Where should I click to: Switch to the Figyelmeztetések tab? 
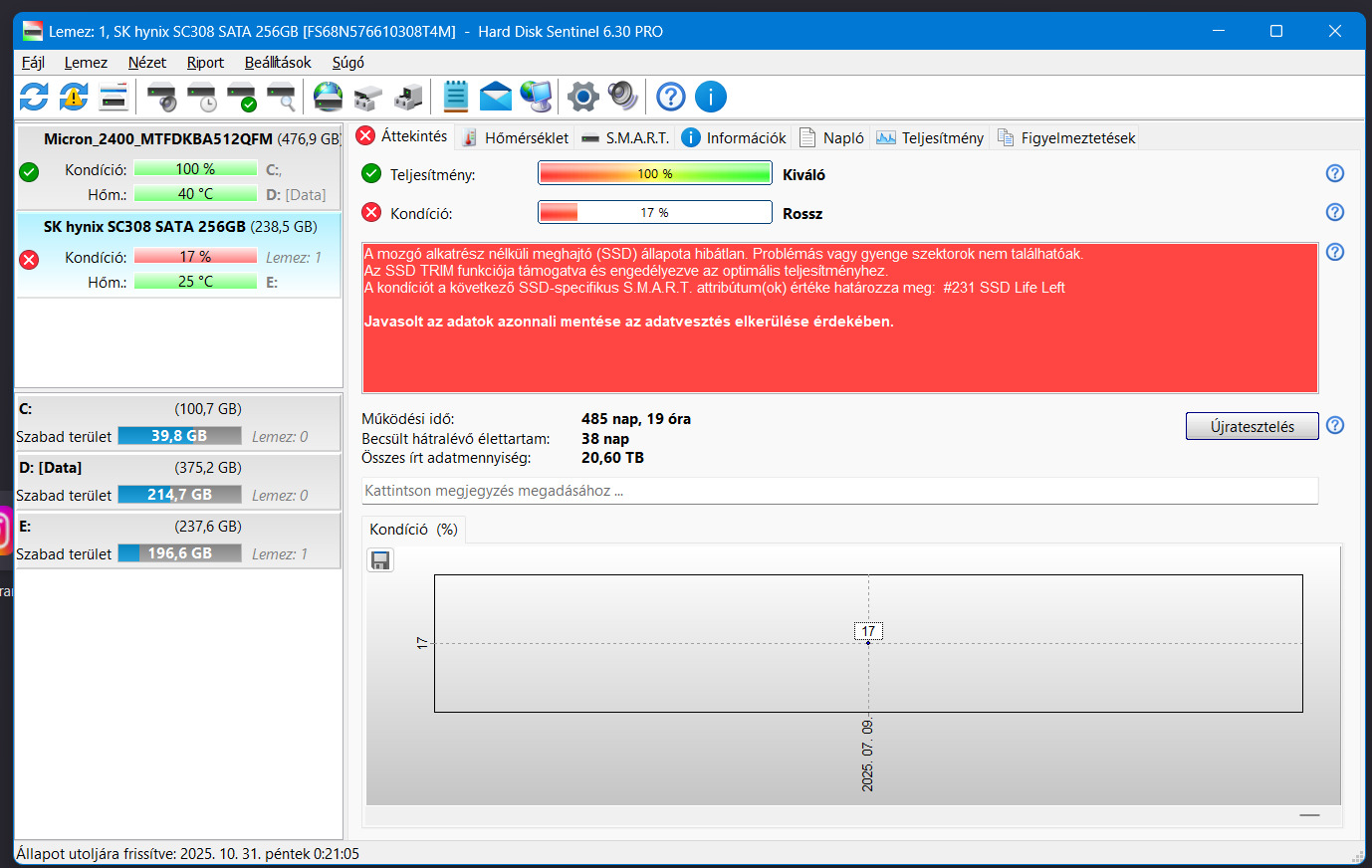(1066, 137)
